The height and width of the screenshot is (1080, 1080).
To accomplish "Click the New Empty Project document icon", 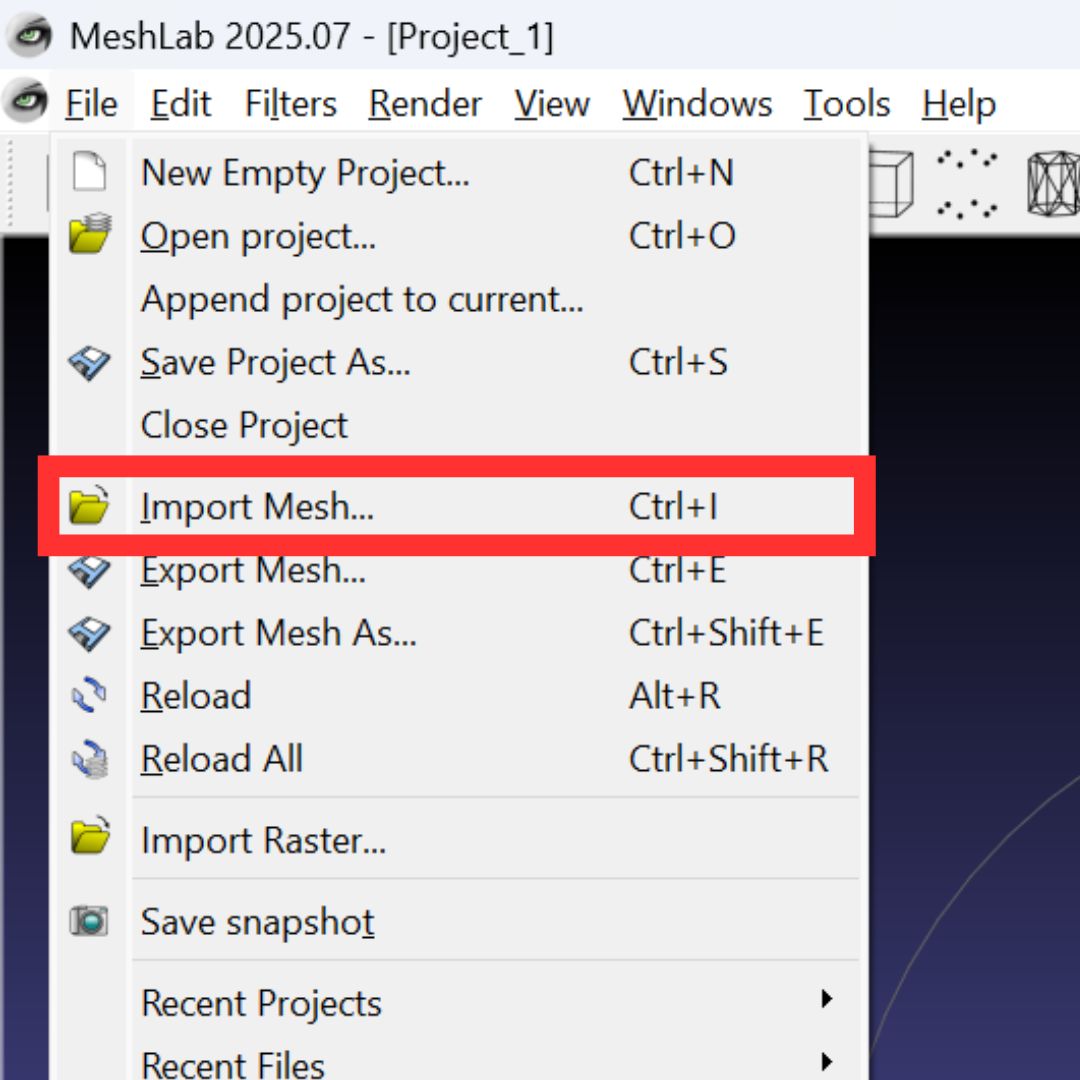I will pos(90,172).
